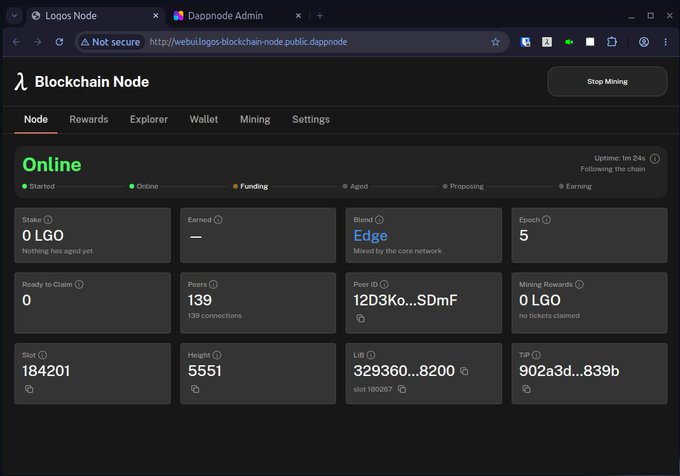The image size is (680, 476).
Task: Click the Stop Mining button
Action: (x=607, y=82)
